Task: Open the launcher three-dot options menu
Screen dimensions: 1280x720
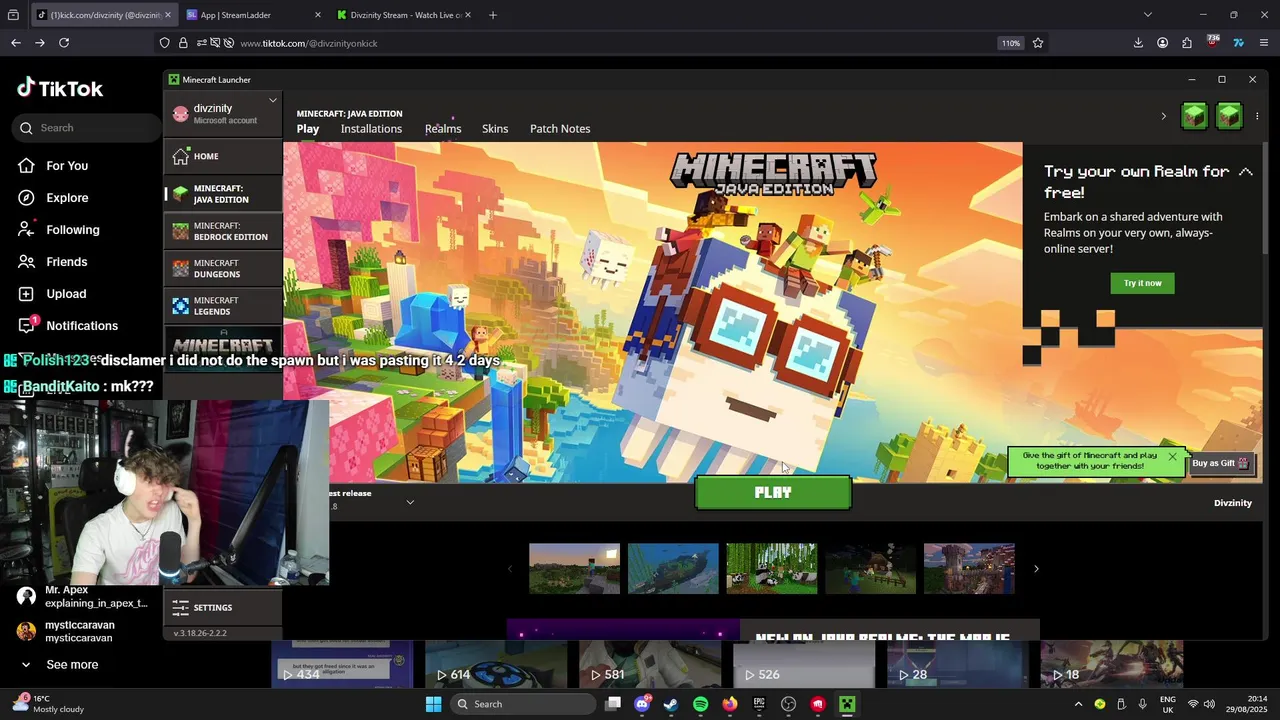Action: (x=1257, y=116)
